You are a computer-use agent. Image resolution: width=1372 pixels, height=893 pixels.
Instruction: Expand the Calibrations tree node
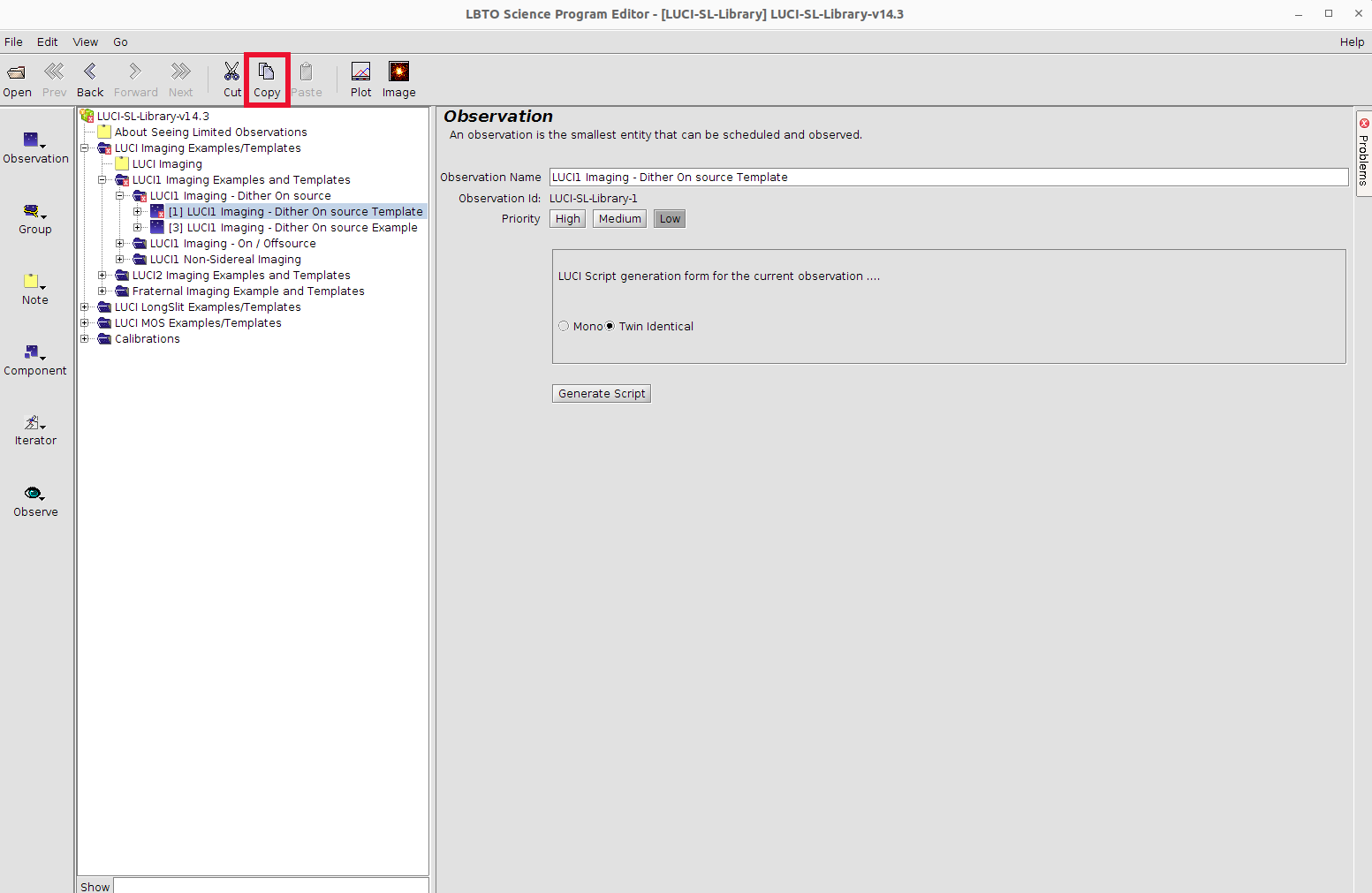pyautogui.click(x=85, y=339)
